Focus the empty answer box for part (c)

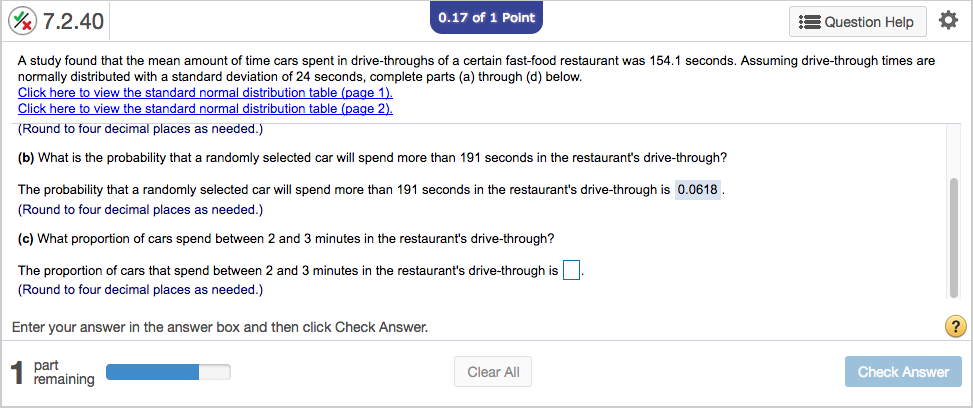[571, 271]
